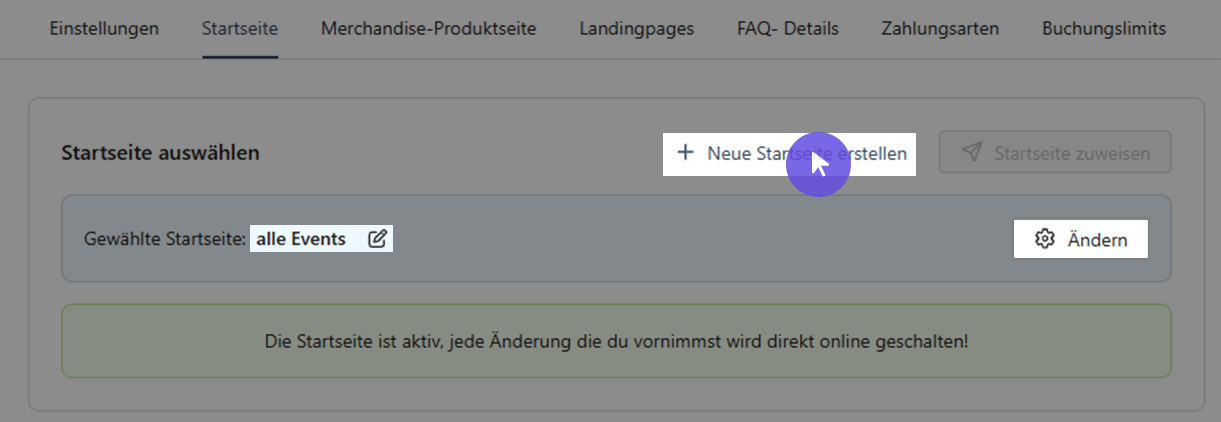The height and width of the screenshot is (422, 1221).
Task: Click the green active-Startseite notice banner
Action: coord(616,341)
